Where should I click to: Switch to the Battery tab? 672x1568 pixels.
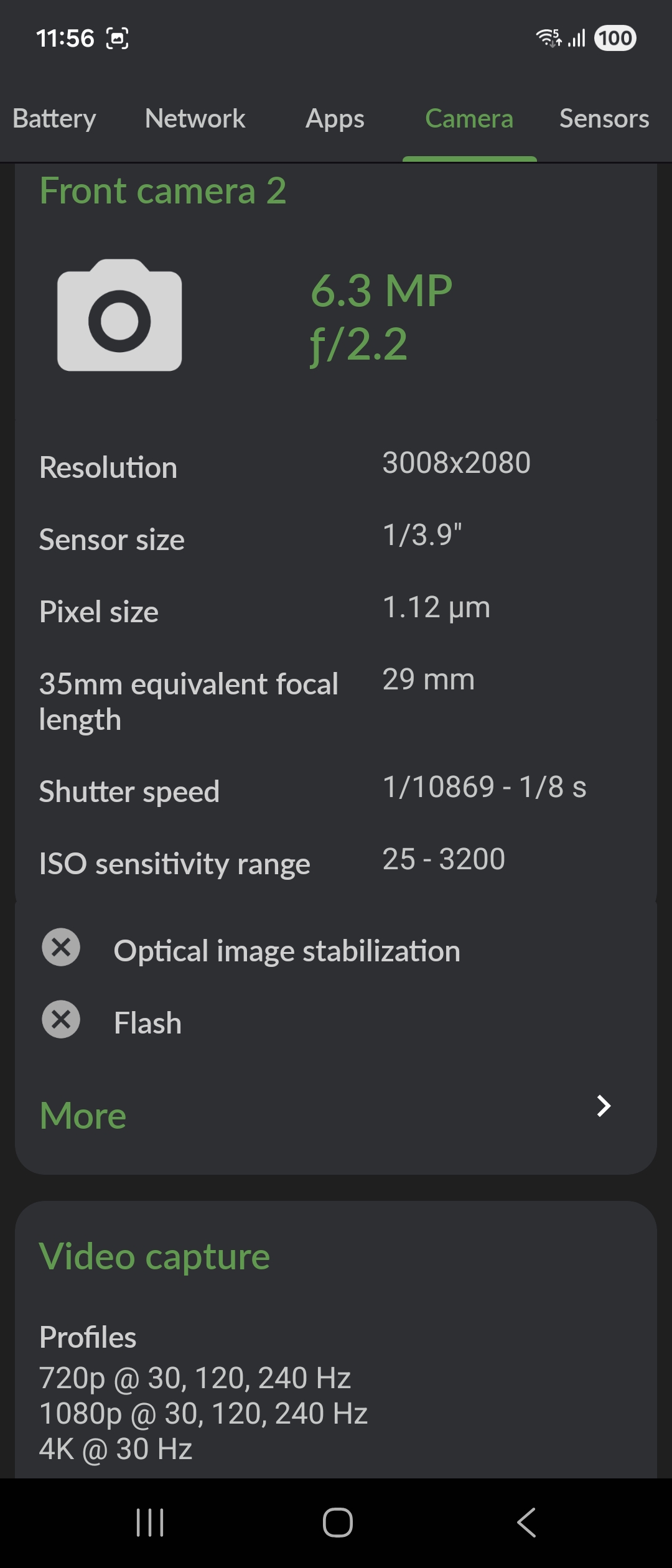point(54,118)
